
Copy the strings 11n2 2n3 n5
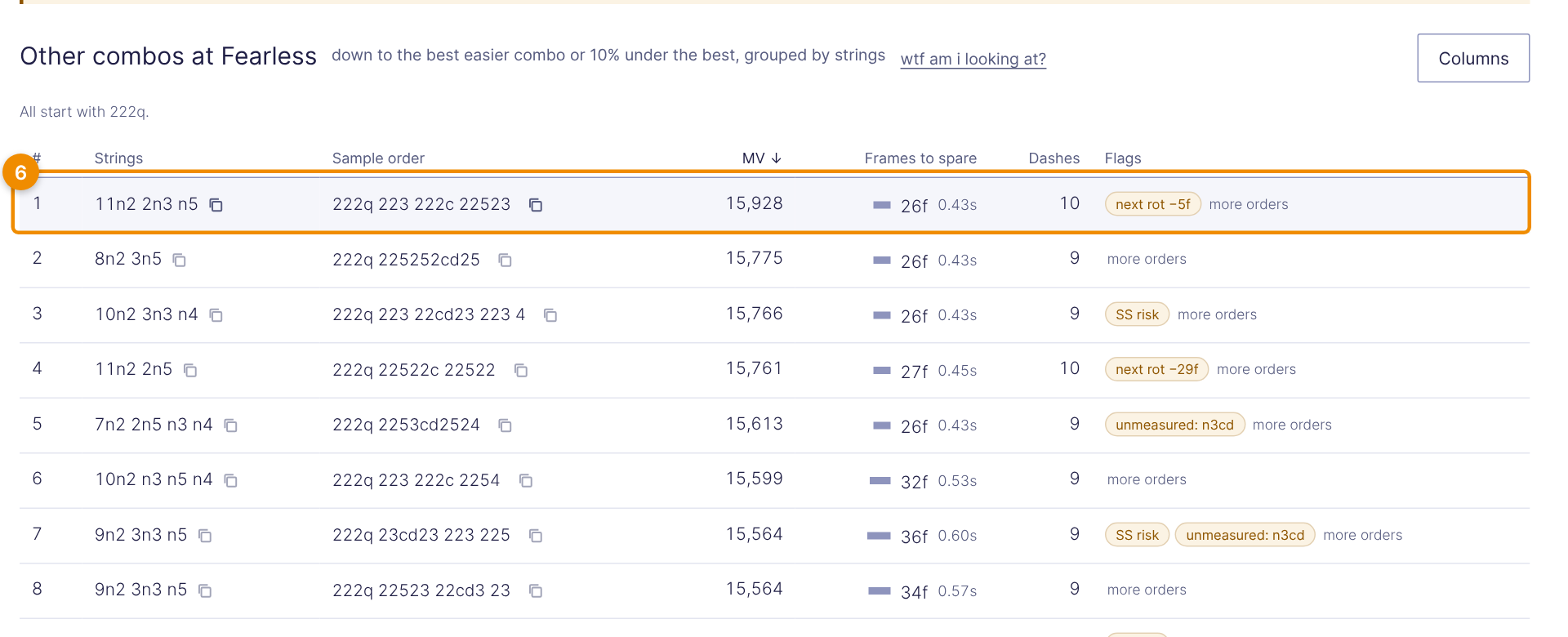[216, 205]
